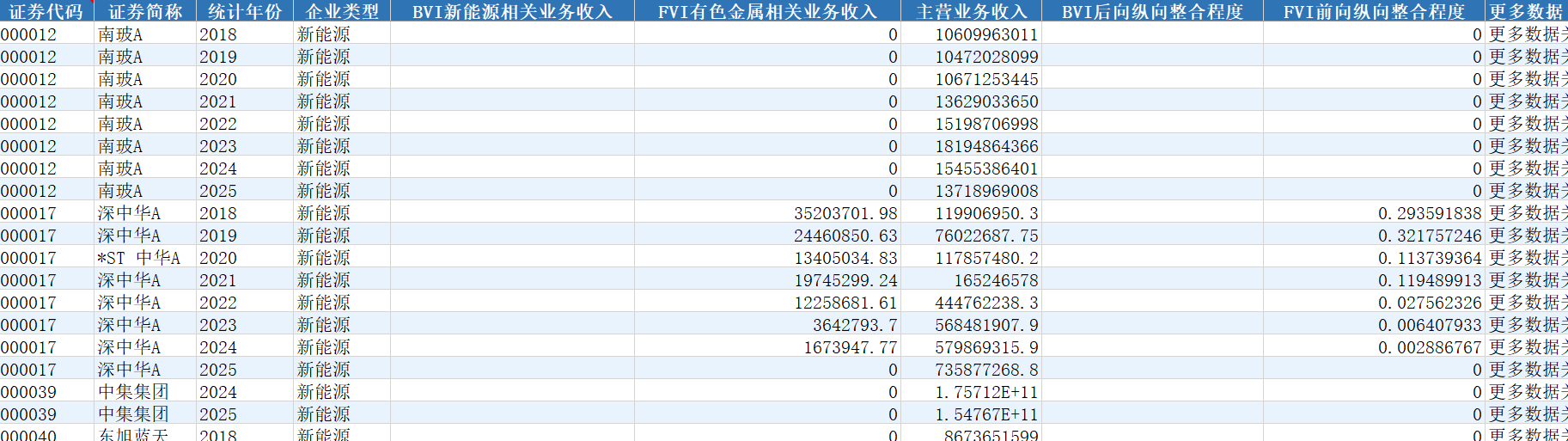Click the BVI新能源相关业务收入 header cell
Viewport: 1568px width, 441px height.
point(512,11)
